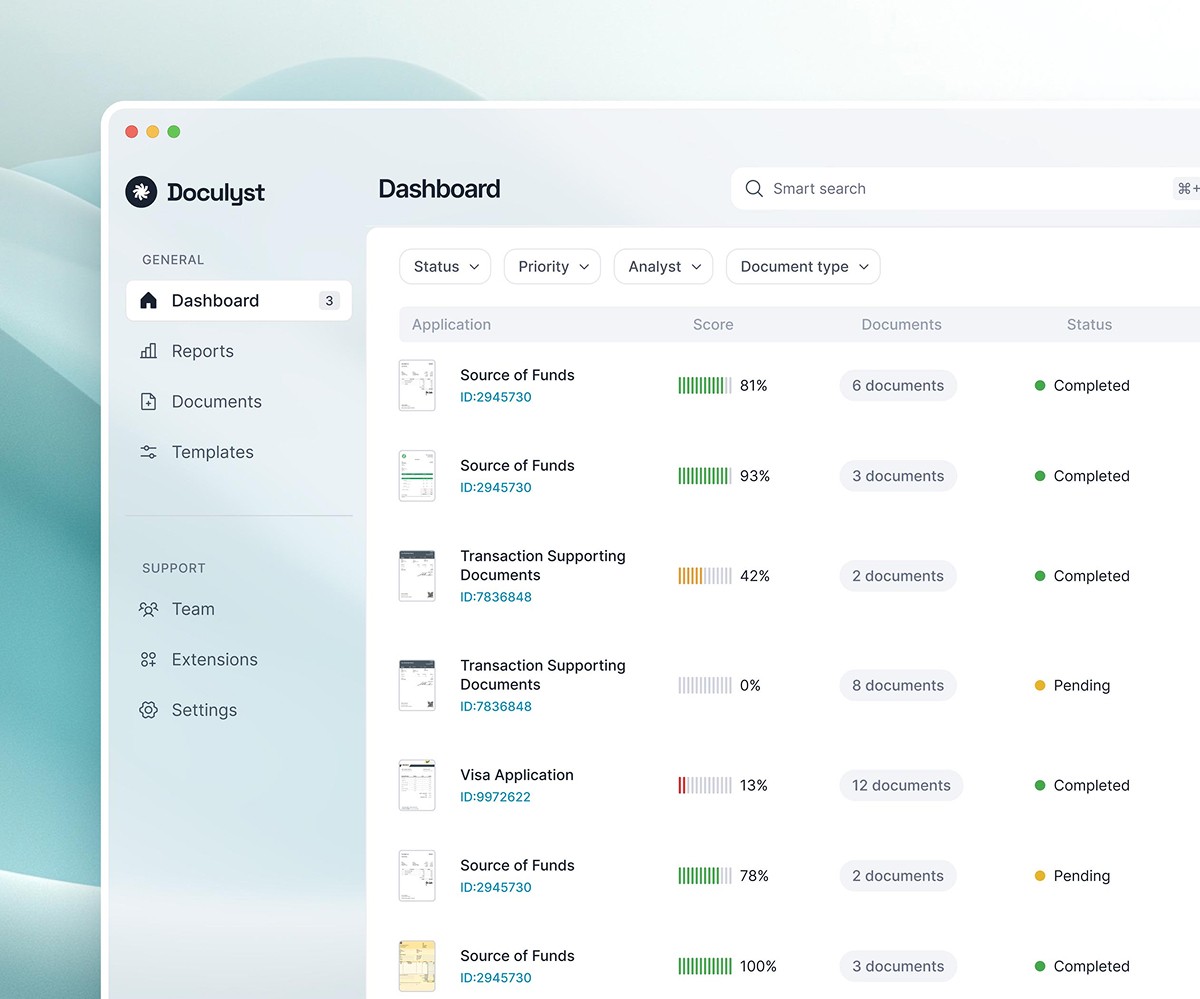
Task: Open ID:7836848 link in the 0% row
Action: click(x=496, y=706)
